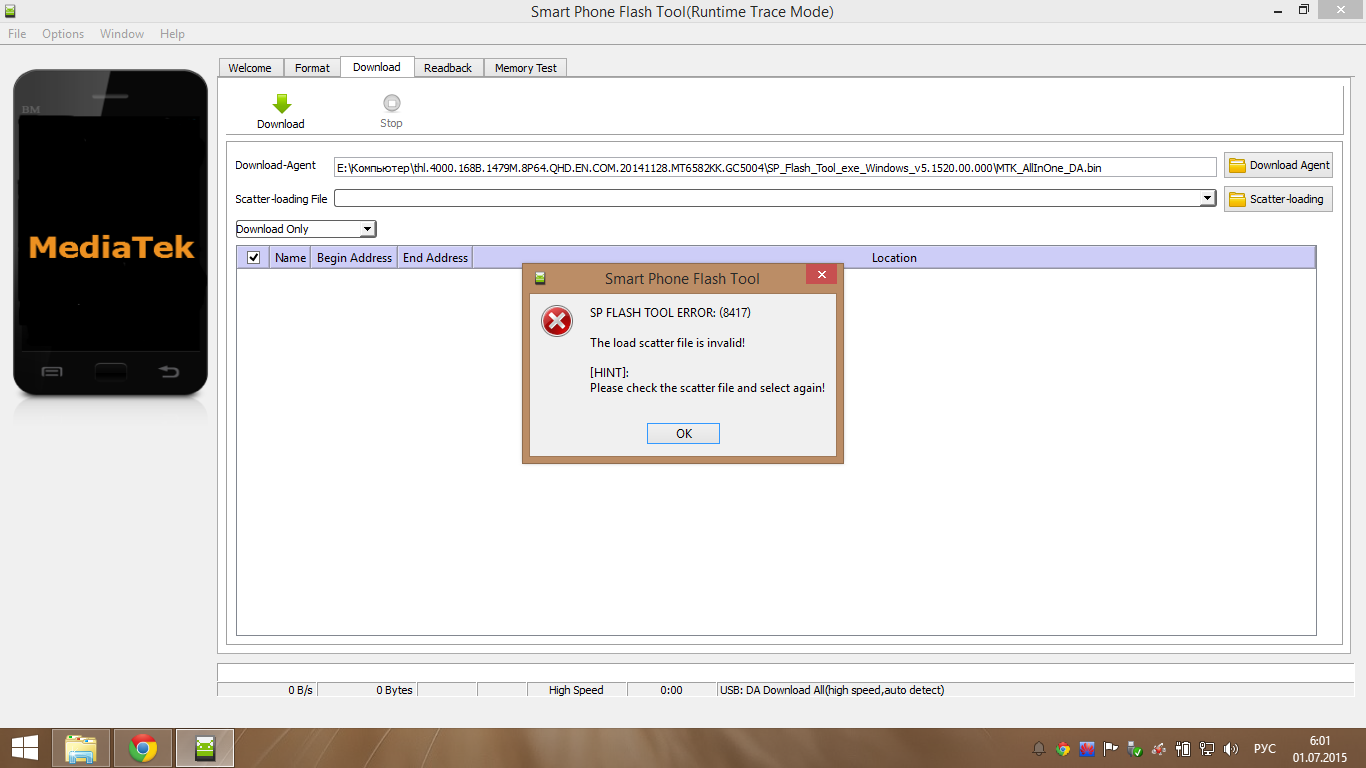Switch to the Welcome tab
The height and width of the screenshot is (768, 1366).
[250, 68]
